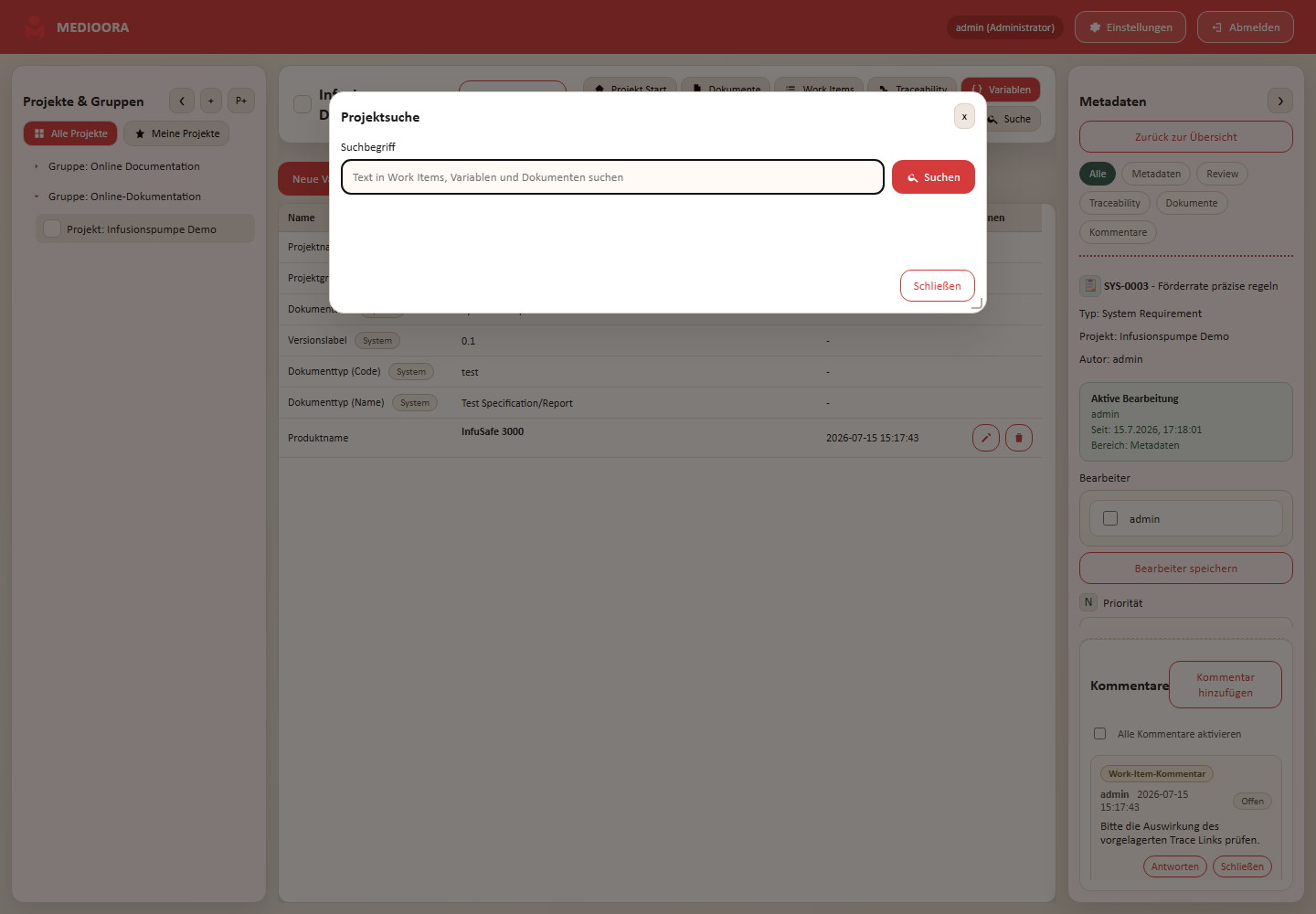Viewport: 1316px width, 914px height.
Task: Toggle the admin Bearbeiter checkbox
Action: (1110, 518)
